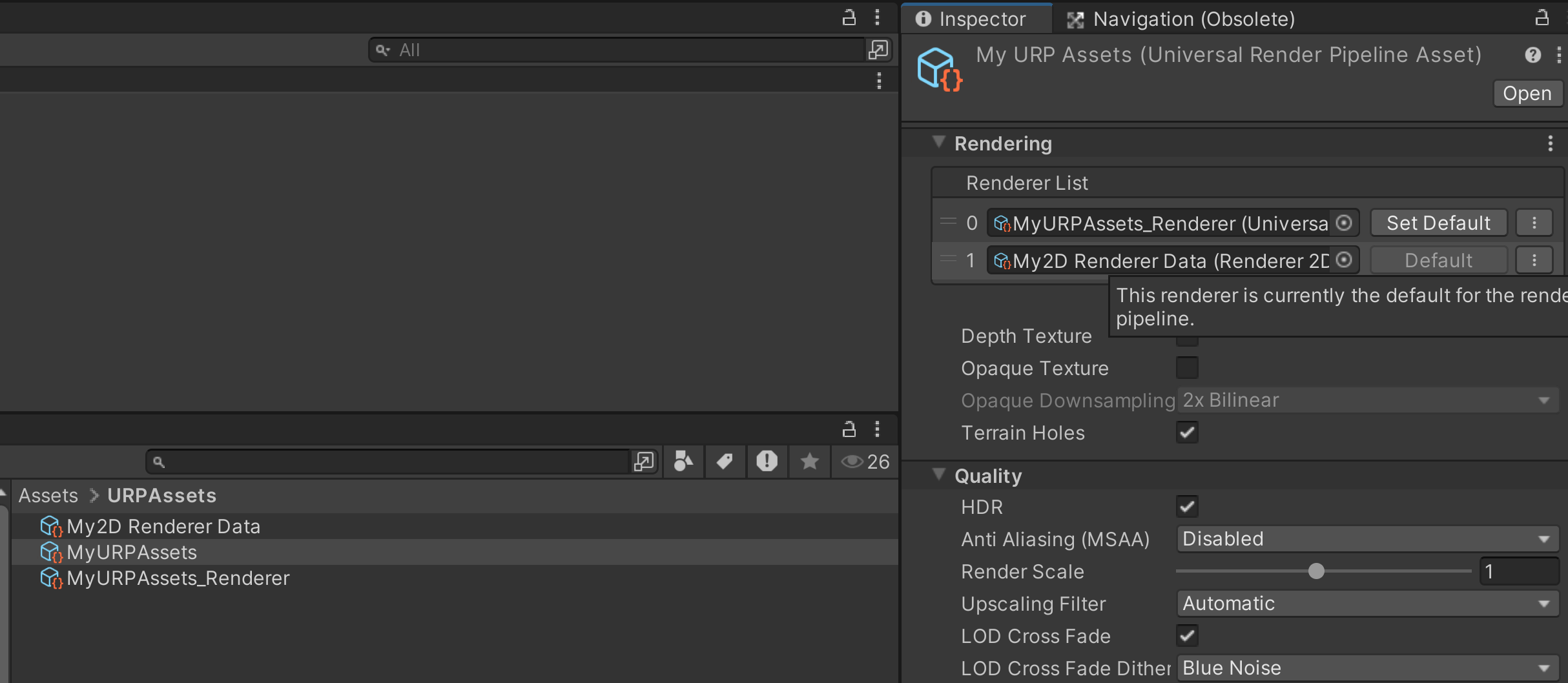Open the LOD Cross Fade Dither dropdown
The image size is (1568, 683).
coord(1368,668)
